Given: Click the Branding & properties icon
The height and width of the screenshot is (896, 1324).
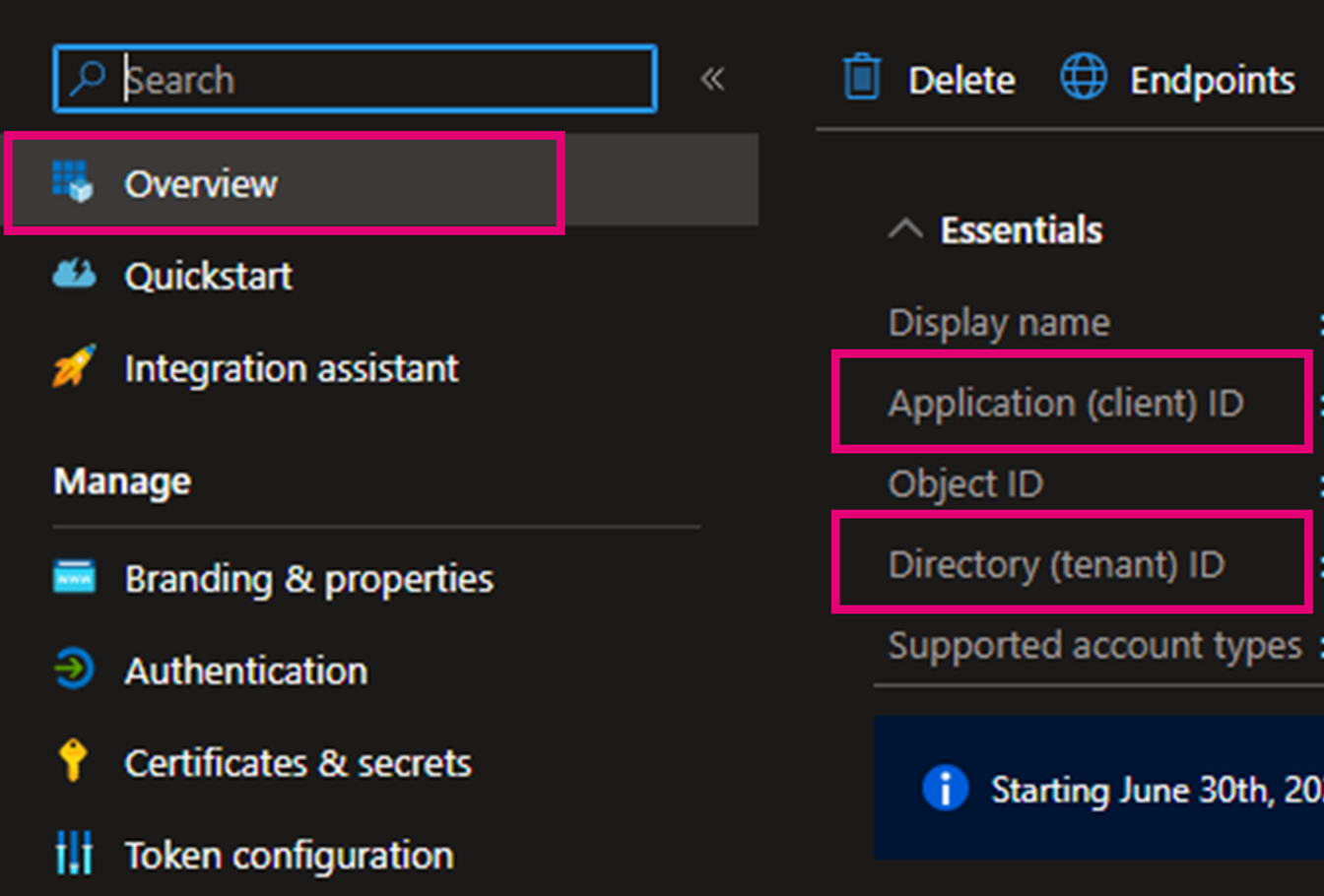Looking at the screenshot, I should click(x=74, y=578).
